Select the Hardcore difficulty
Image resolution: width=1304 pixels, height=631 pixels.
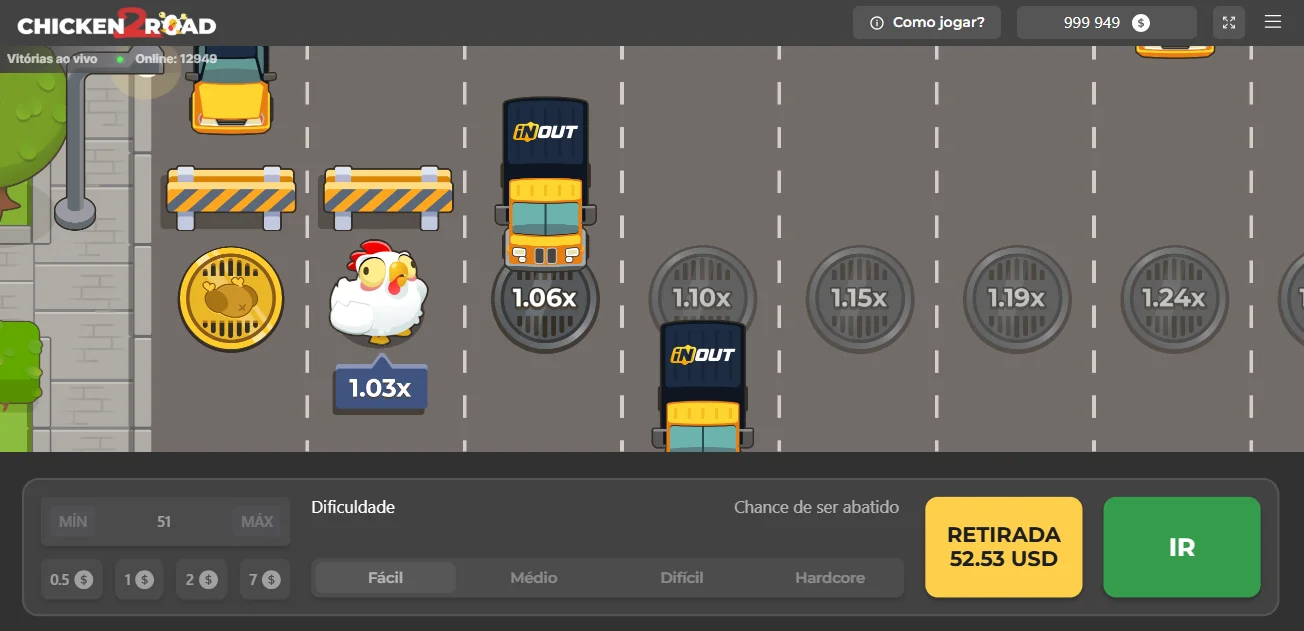830,578
